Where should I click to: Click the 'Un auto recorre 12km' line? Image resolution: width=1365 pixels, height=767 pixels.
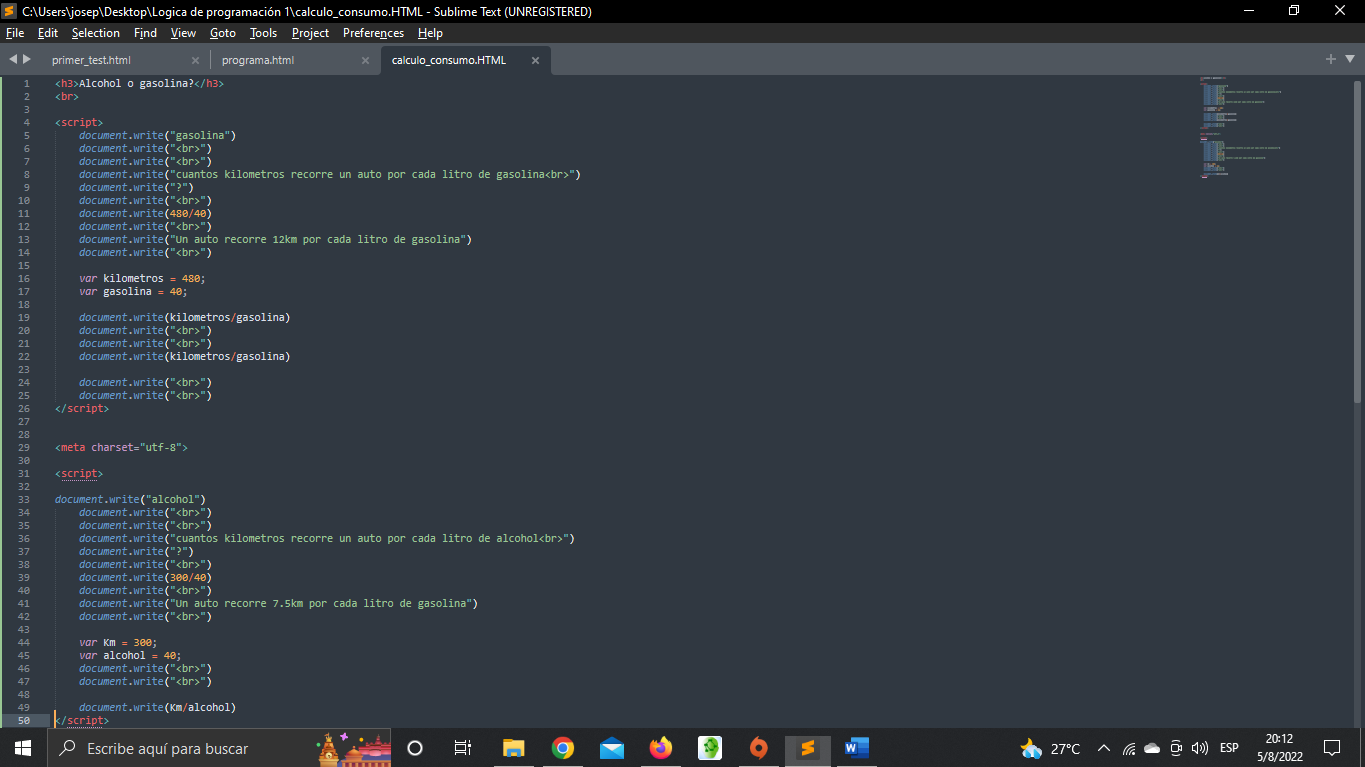(275, 239)
